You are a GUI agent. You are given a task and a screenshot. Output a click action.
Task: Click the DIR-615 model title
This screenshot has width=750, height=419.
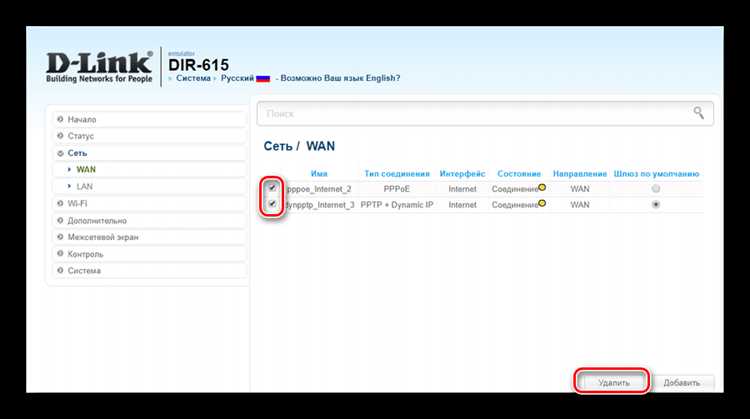click(x=199, y=65)
